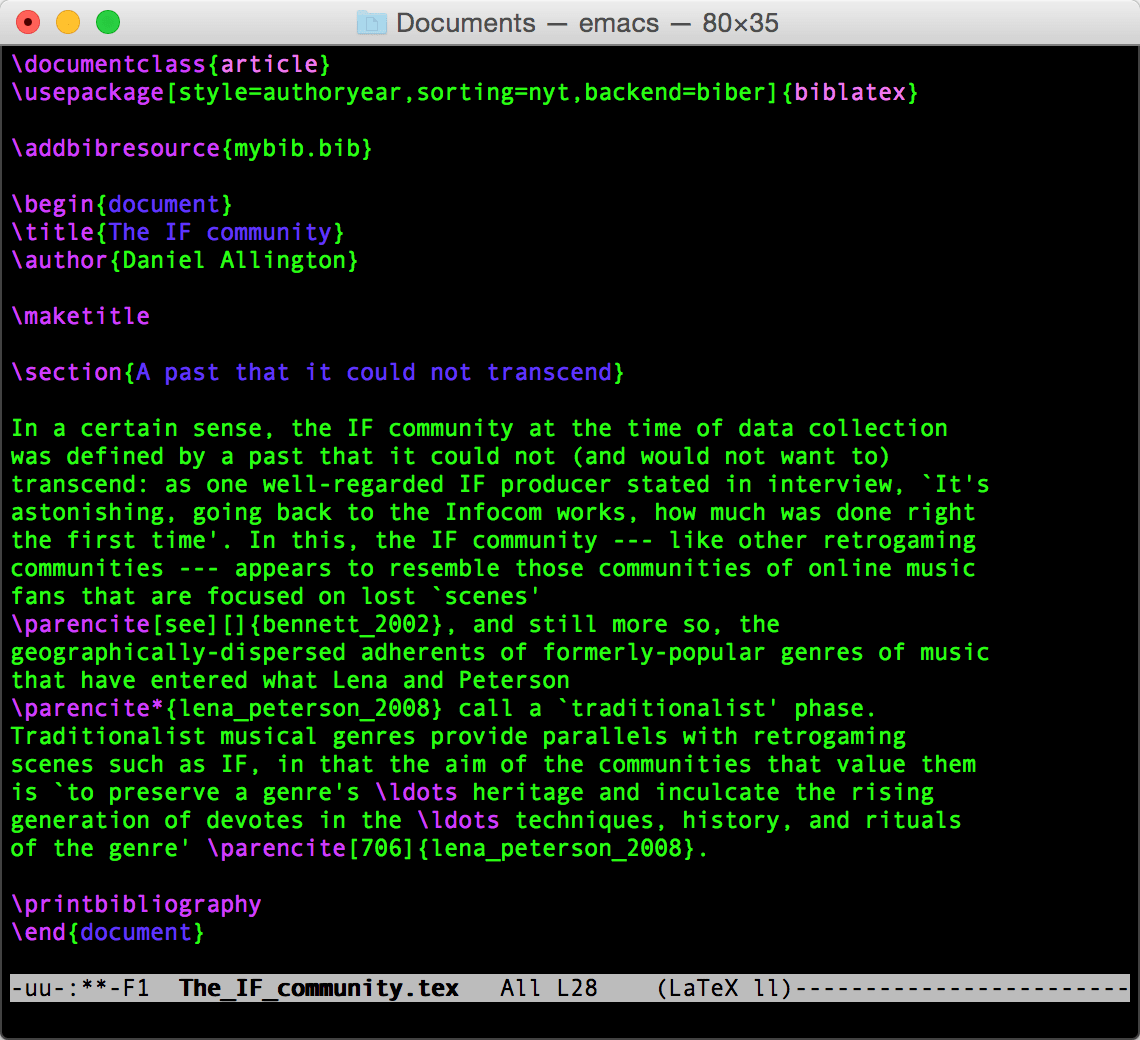Click the \addbibresource command
Image resolution: width=1140 pixels, height=1040 pixels.
point(116,149)
